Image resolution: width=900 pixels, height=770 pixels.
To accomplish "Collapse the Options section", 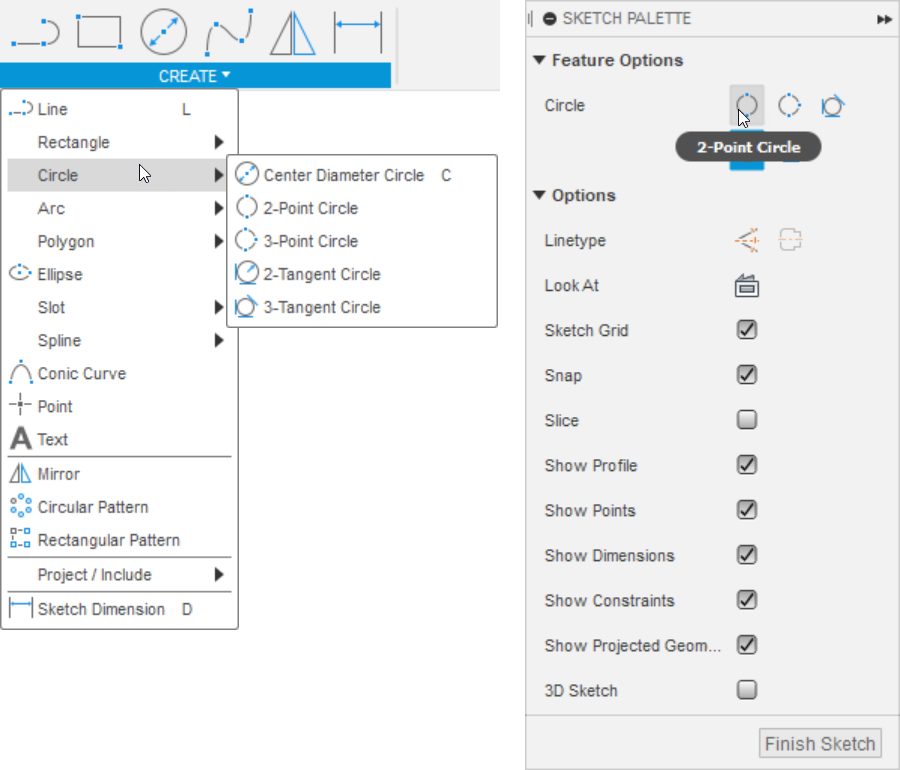I will click(539, 195).
